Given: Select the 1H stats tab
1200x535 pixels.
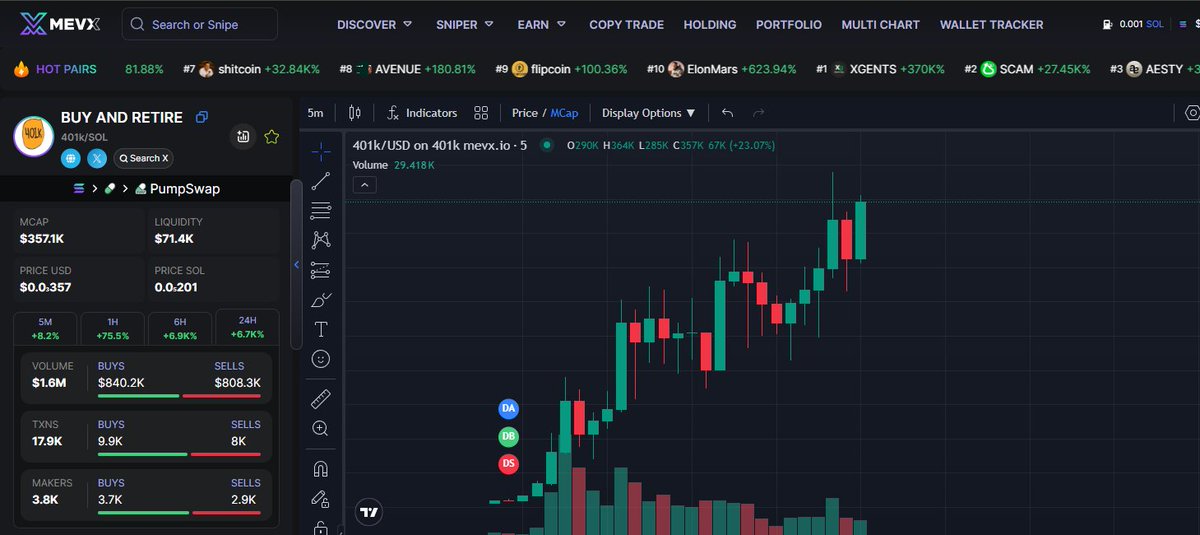Looking at the screenshot, I should pos(112,328).
